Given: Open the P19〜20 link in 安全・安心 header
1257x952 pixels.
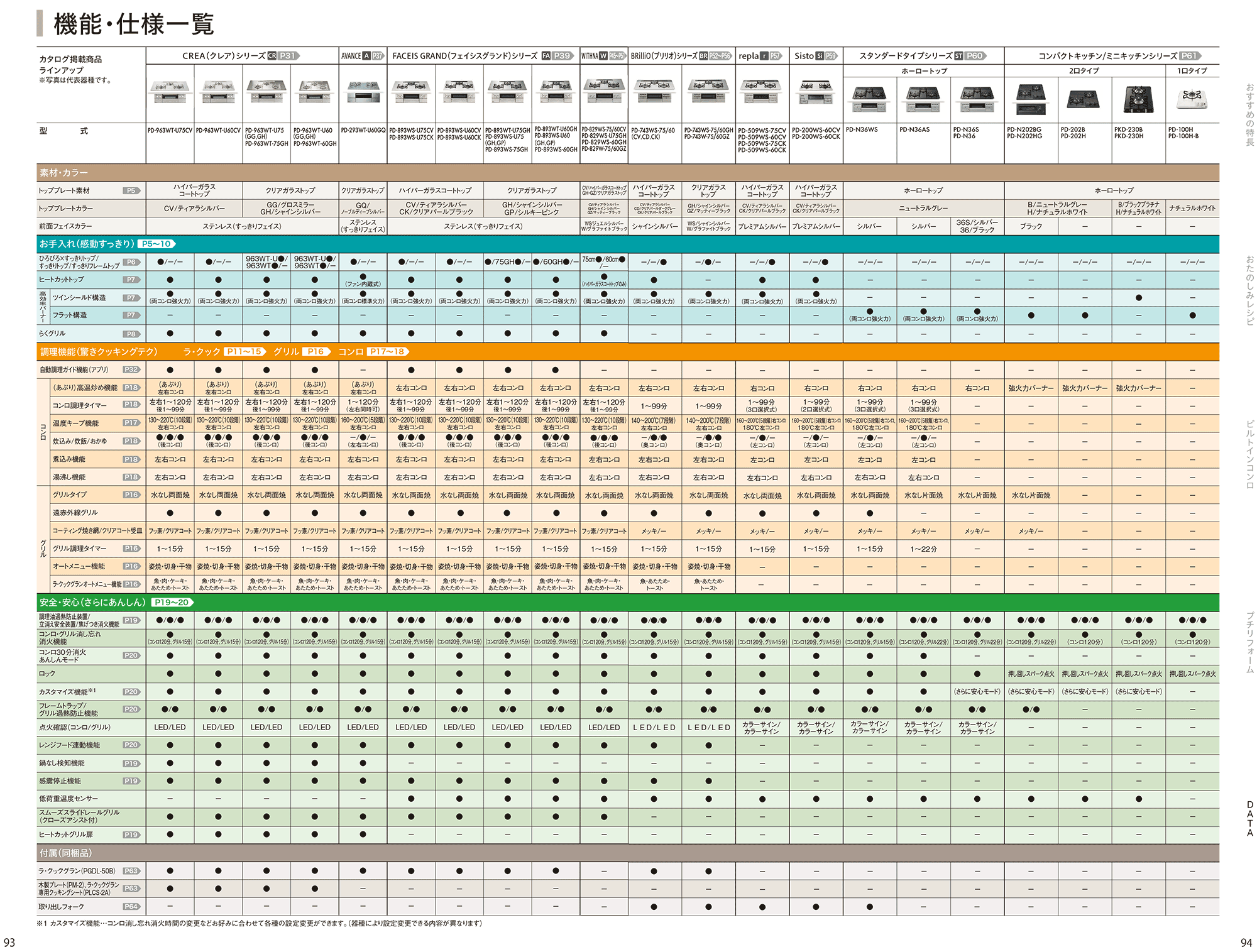Looking at the screenshot, I should (x=172, y=602).
